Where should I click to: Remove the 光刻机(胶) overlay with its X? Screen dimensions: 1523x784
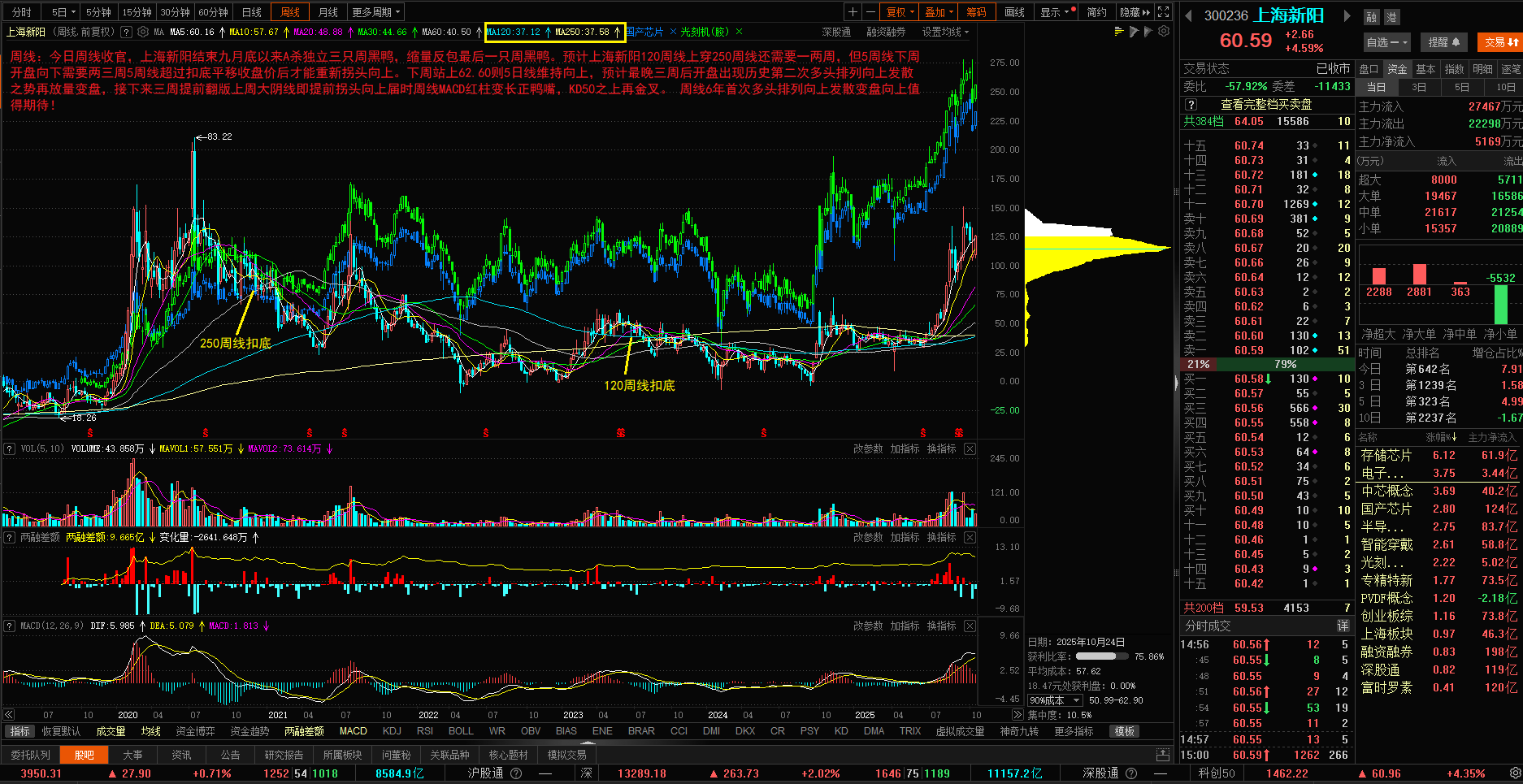point(739,32)
